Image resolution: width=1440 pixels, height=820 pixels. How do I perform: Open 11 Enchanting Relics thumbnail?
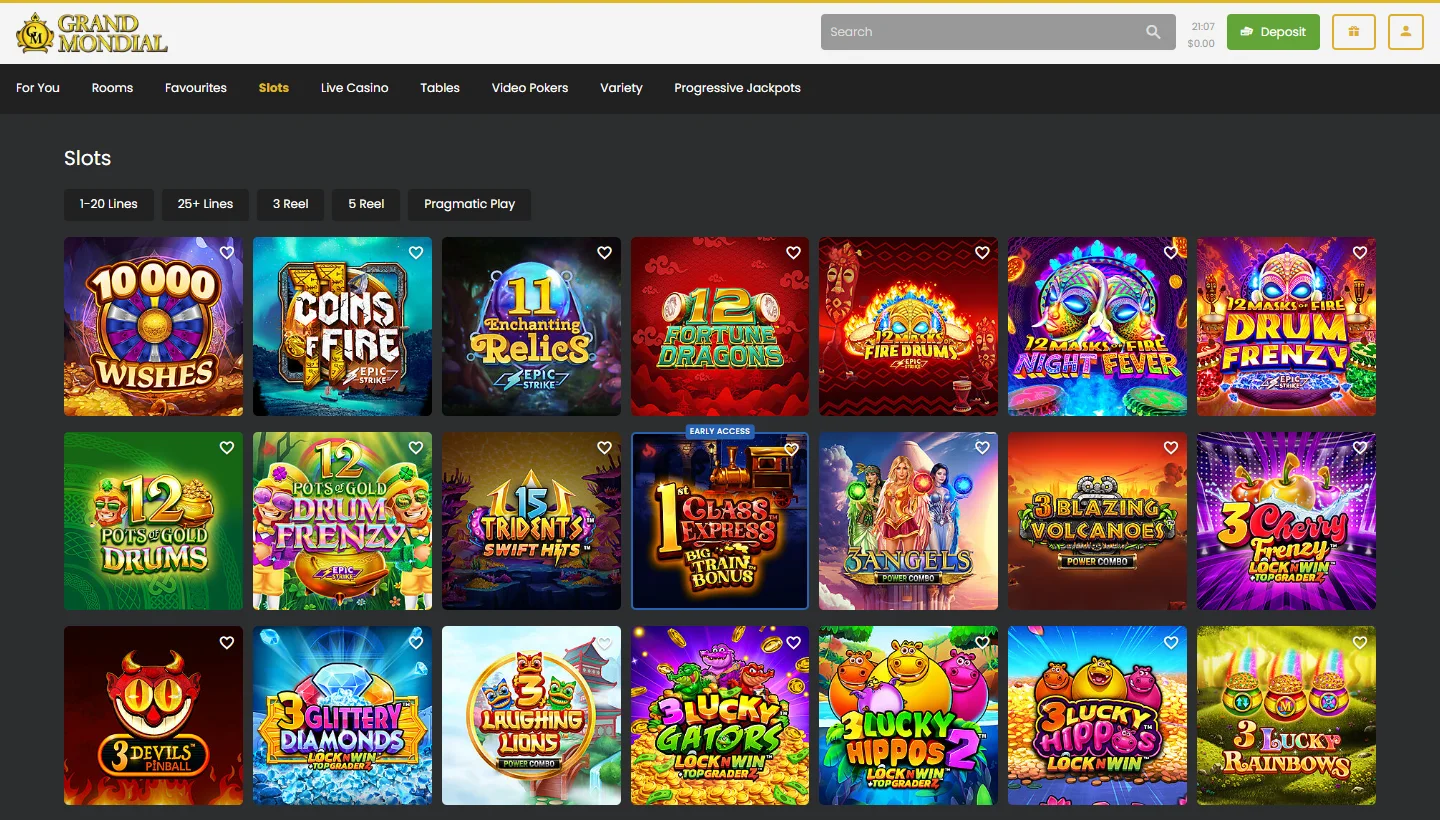(x=531, y=326)
